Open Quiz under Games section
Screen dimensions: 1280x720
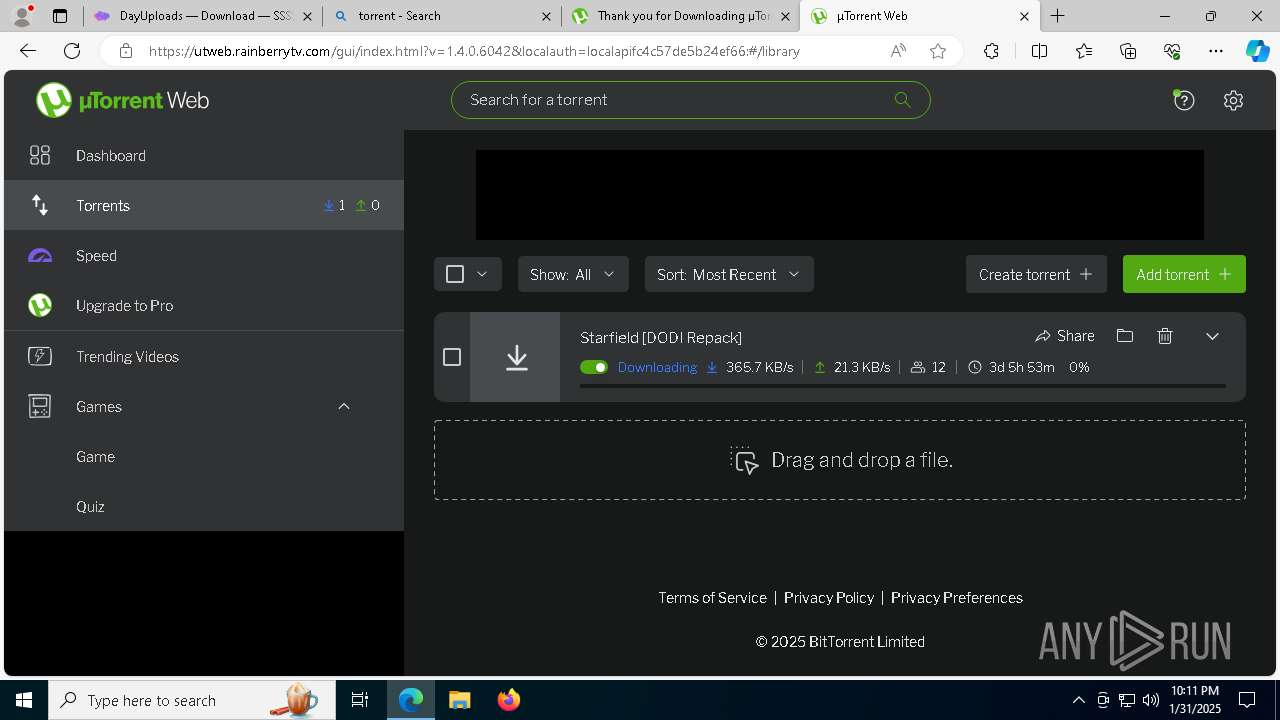click(204, 506)
